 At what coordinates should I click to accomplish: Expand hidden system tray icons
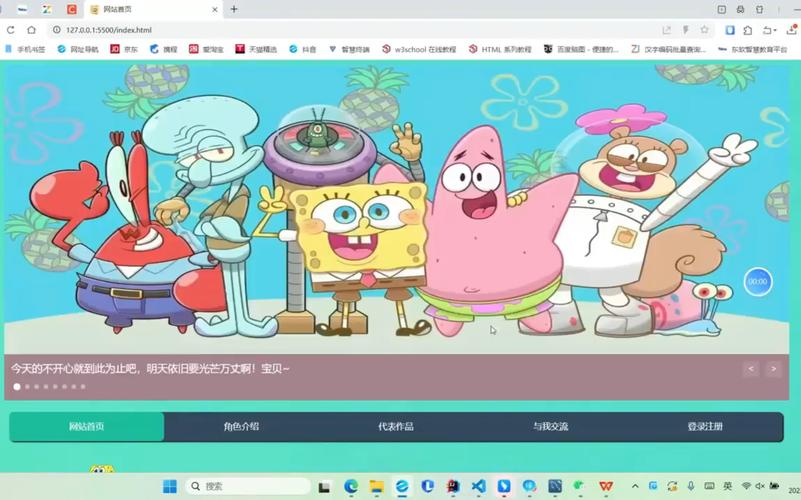[635, 486]
